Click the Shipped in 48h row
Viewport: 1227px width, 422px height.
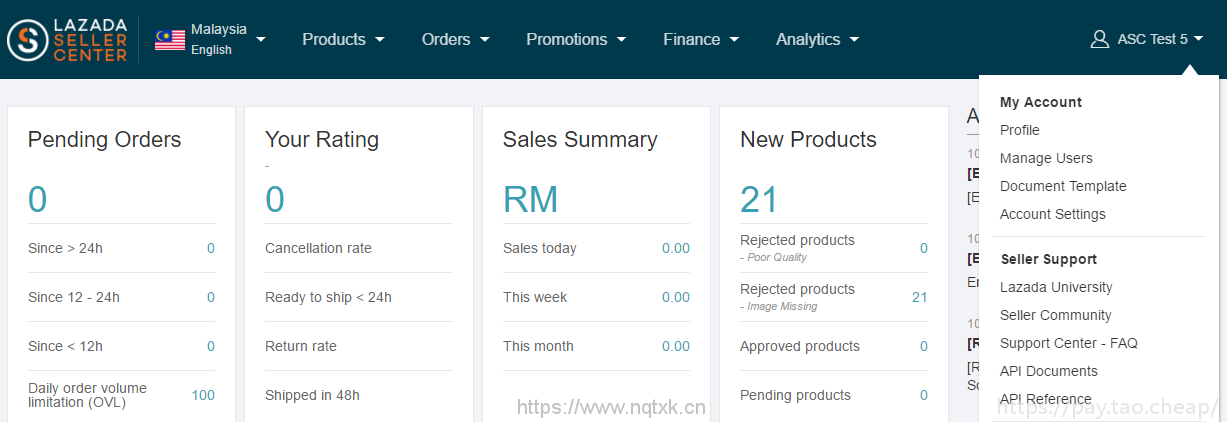click(359, 395)
